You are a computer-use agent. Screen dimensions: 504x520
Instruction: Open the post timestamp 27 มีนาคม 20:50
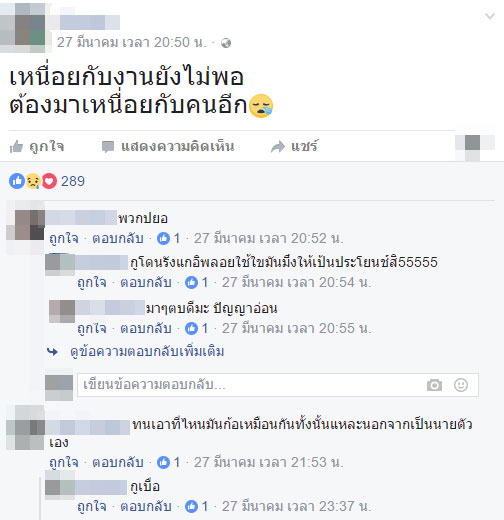(132, 43)
